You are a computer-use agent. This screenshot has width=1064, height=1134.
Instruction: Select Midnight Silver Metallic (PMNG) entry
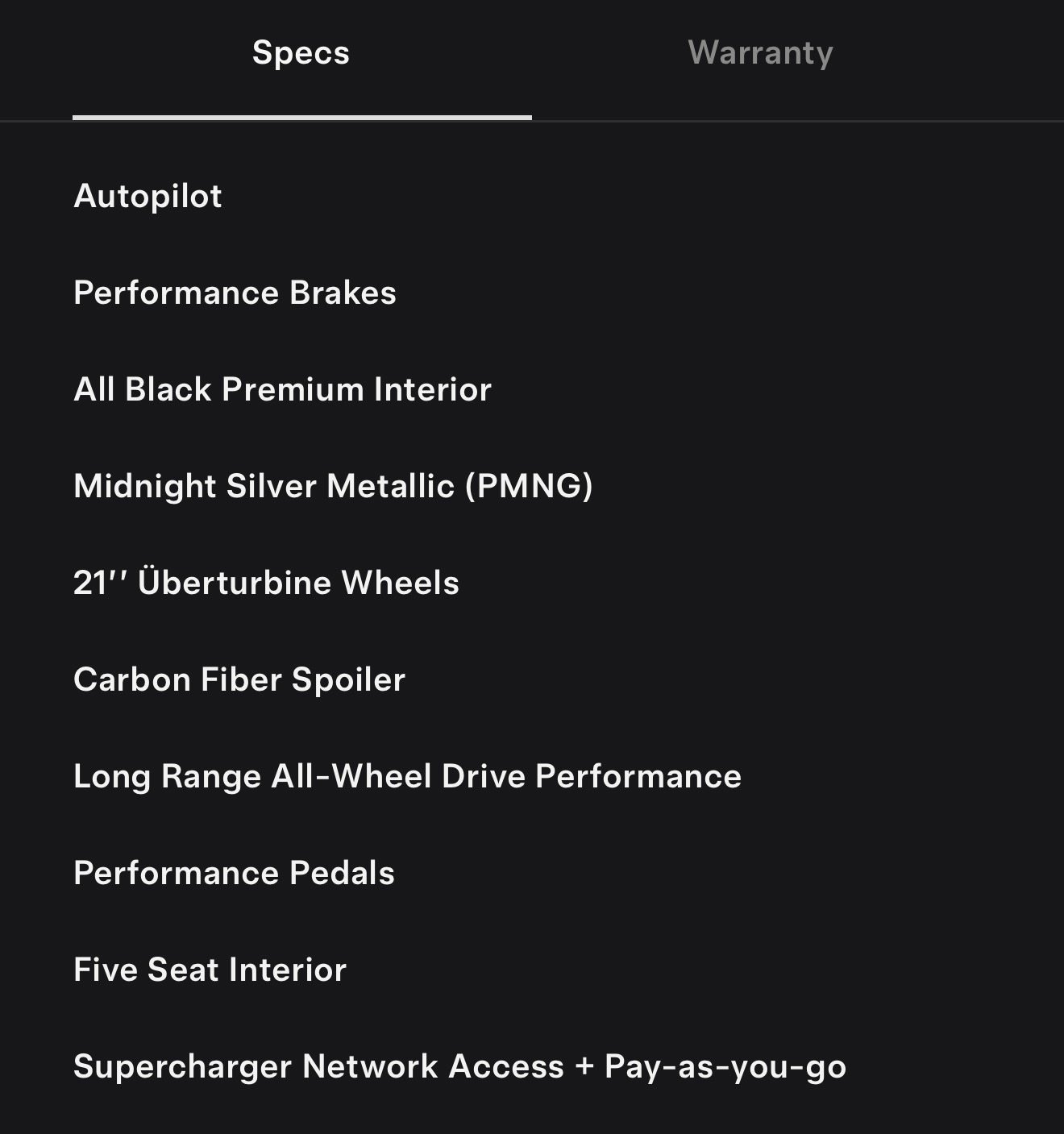pyautogui.click(x=333, y=486)
